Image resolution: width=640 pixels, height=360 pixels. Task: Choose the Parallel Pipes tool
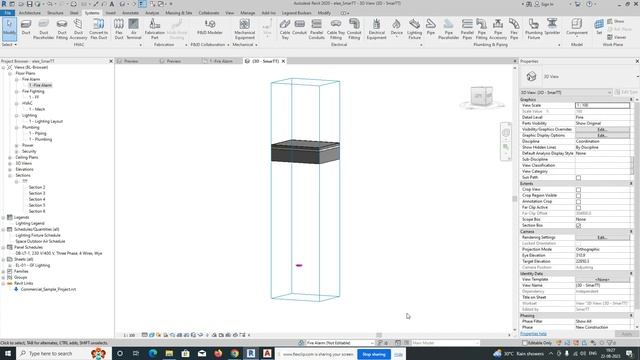[x=467, y=29]
